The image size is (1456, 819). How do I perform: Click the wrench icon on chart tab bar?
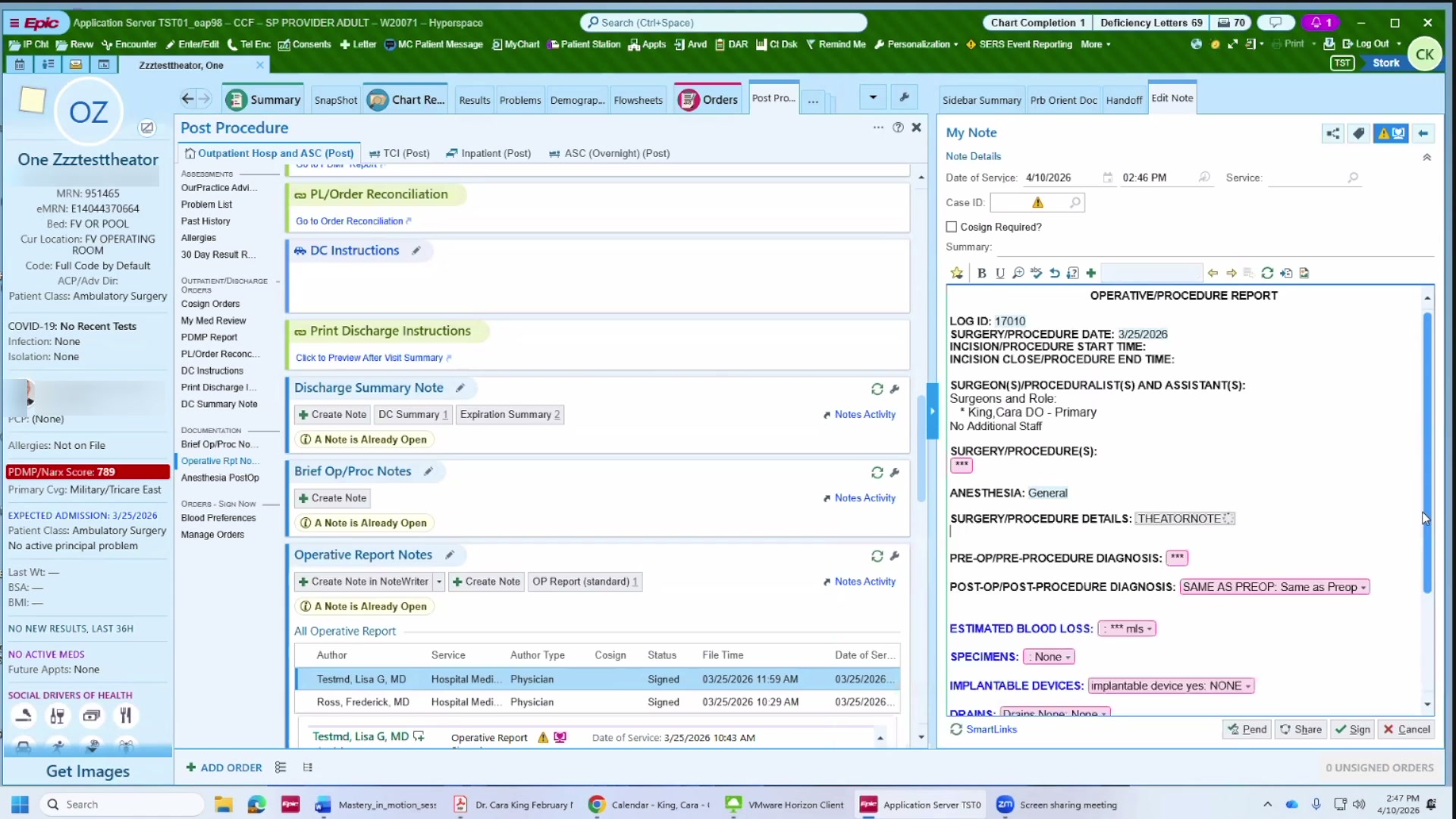tap(904, 97)
